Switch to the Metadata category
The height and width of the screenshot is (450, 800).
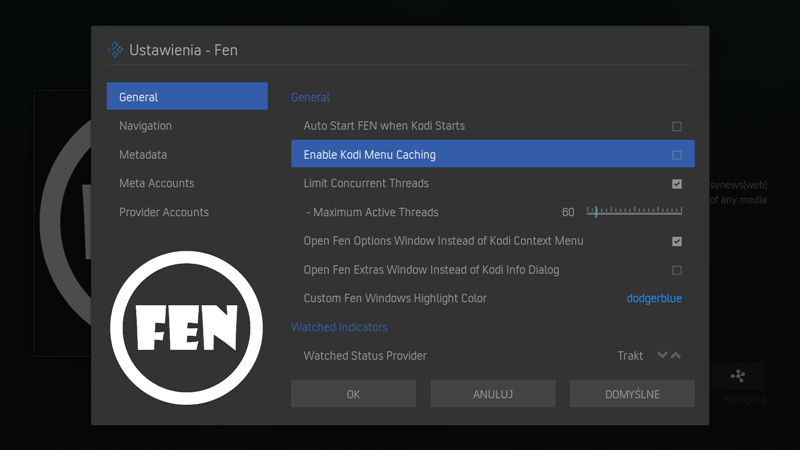187,154
